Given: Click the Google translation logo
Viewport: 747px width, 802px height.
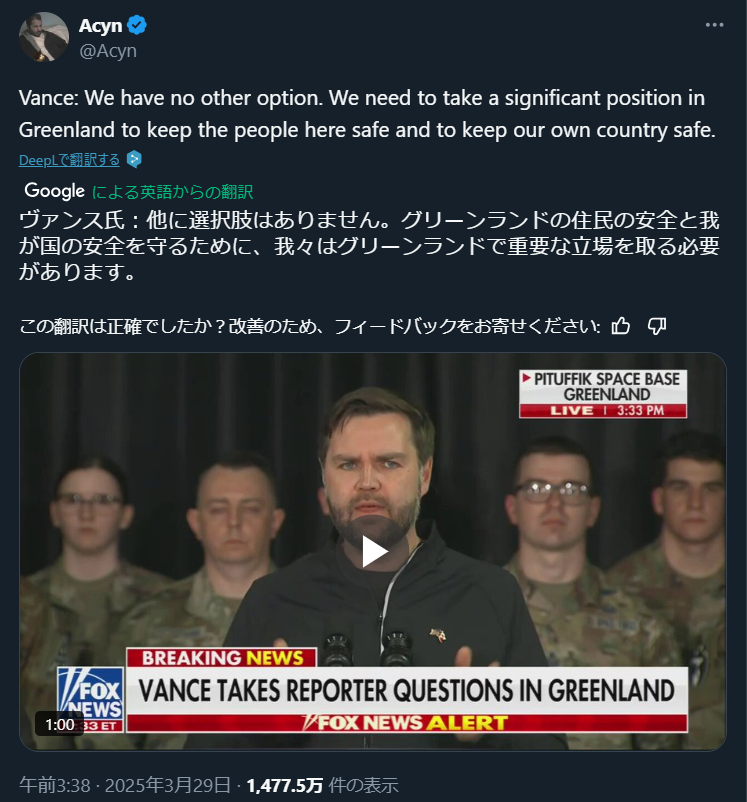Looking at the screenshot, I should (55, 191).
